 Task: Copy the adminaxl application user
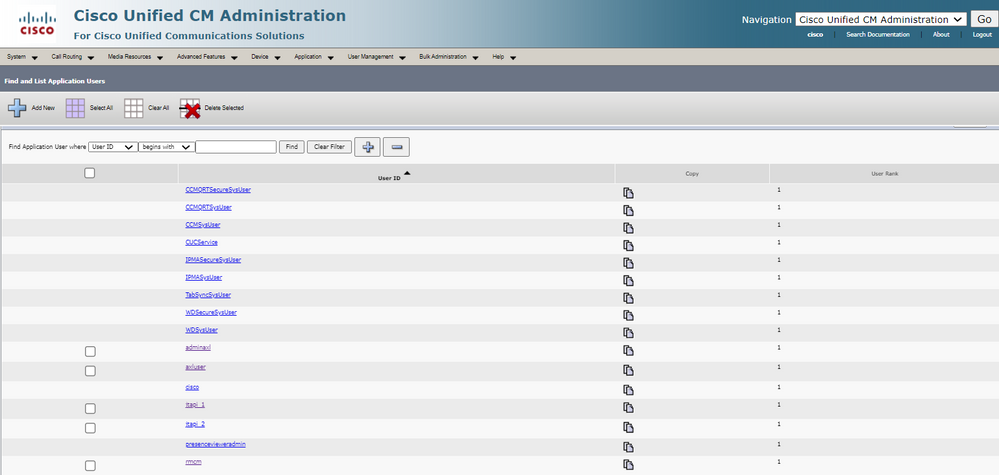pyautogui.click(x=628, y=350)
